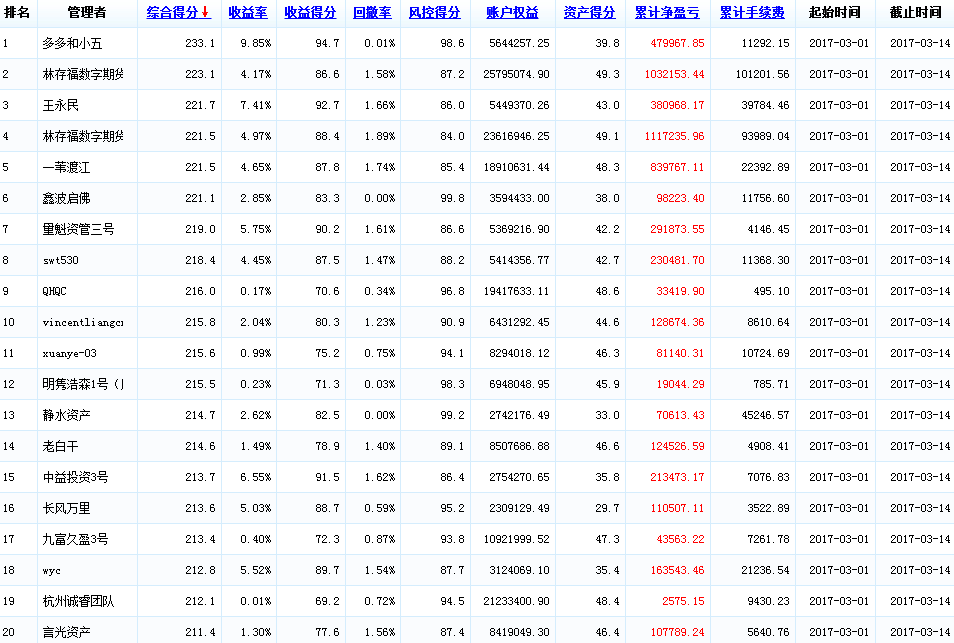The image size is (954, 643).
Task: Select manager 明隽浩森1号
Action: point(83,384)
